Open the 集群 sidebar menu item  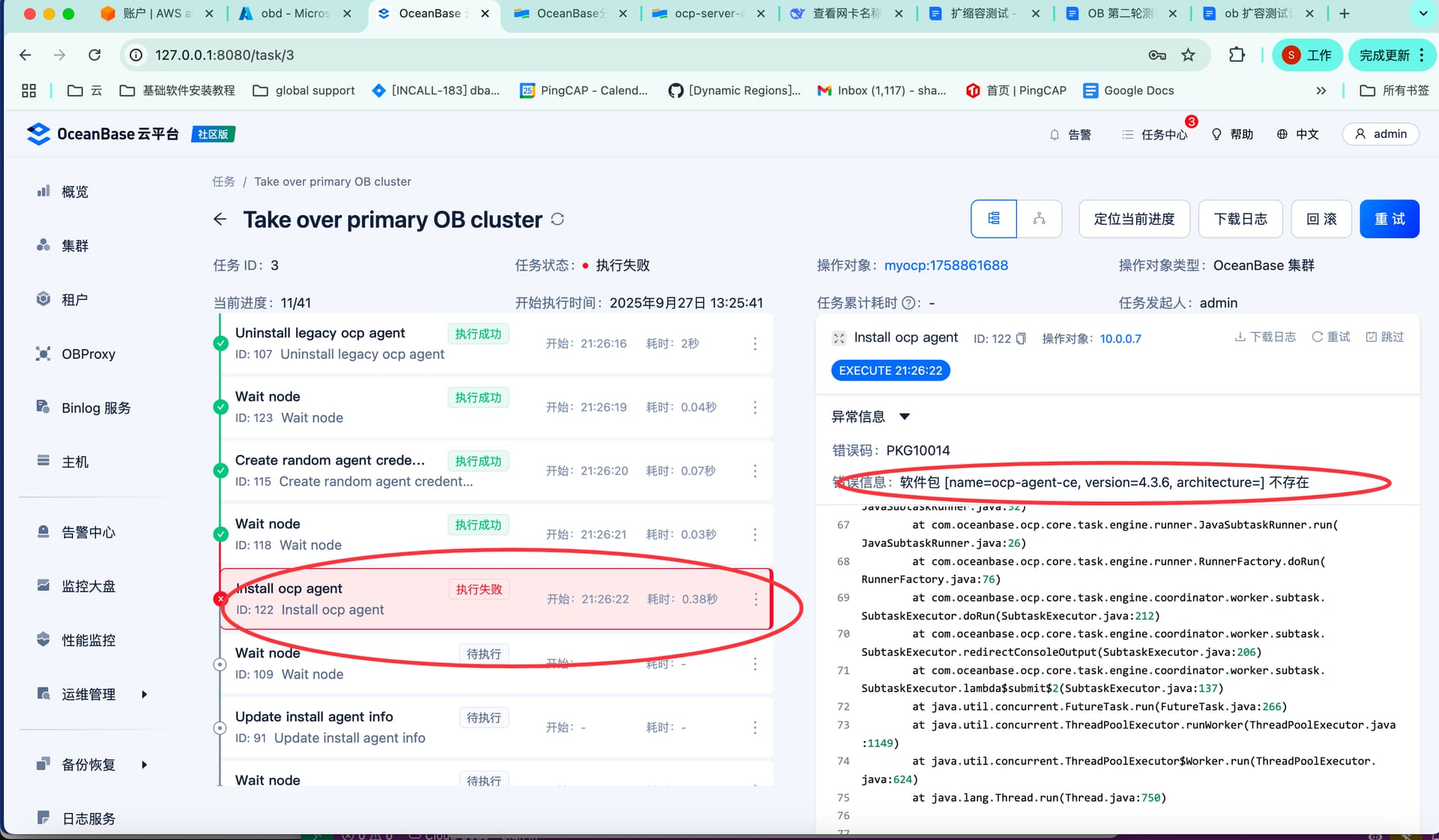coord(74,246)
